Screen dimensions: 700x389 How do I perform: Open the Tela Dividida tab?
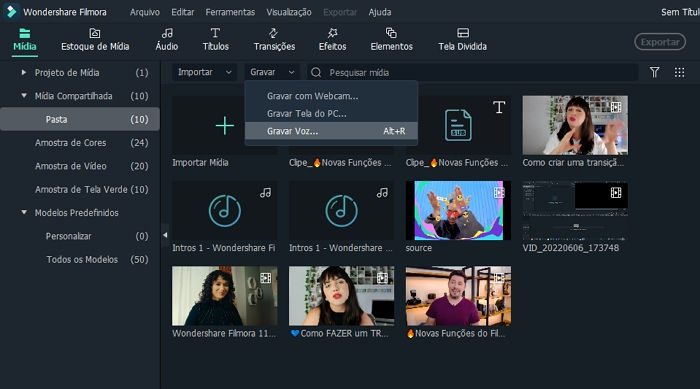tap(462, 40)
